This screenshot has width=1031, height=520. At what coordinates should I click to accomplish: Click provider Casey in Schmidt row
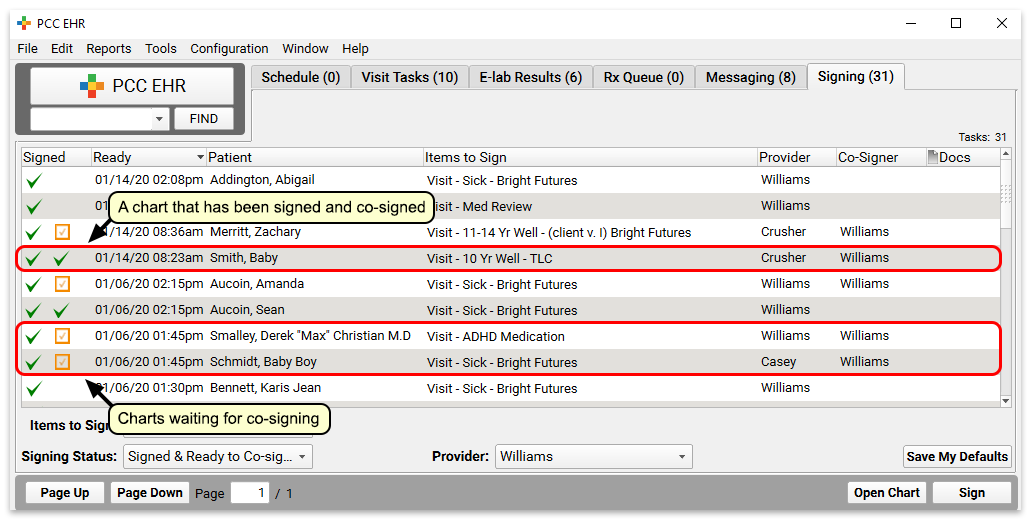tap(779, 362)
